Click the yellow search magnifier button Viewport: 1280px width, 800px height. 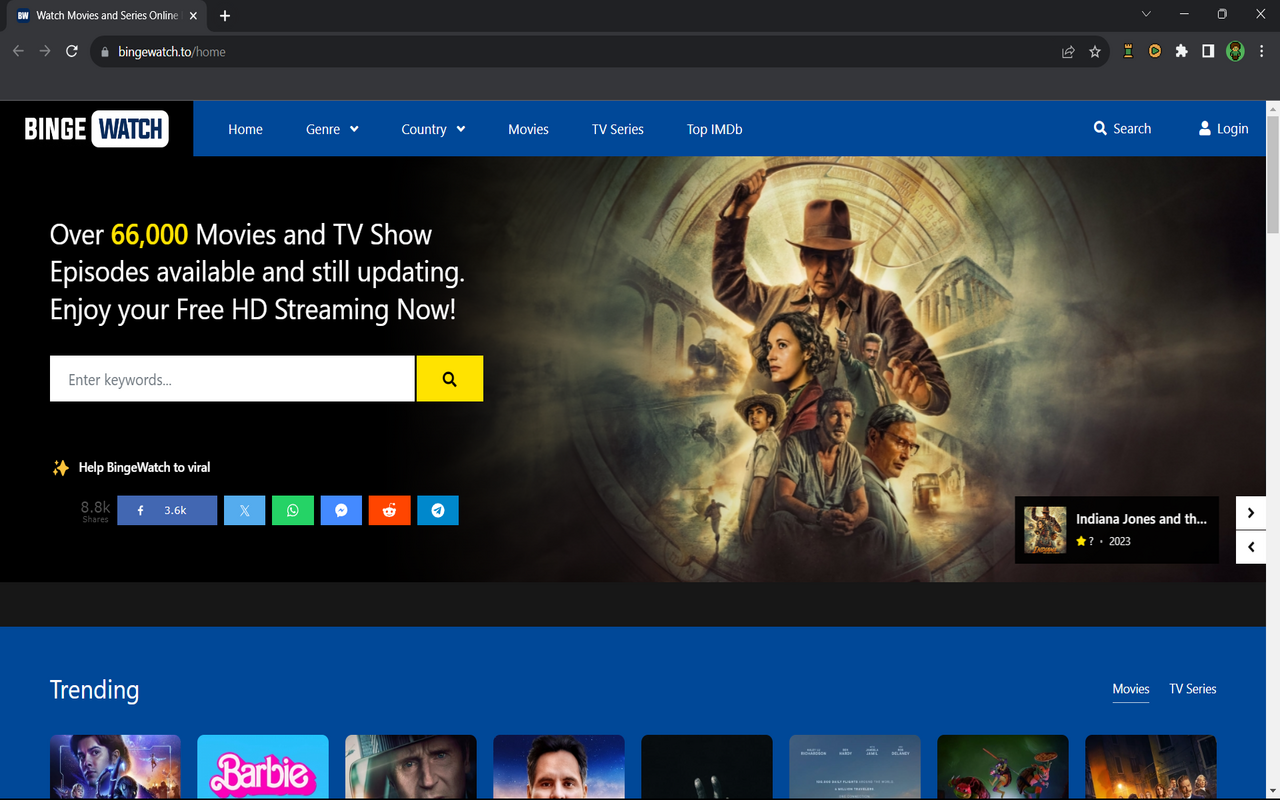(449, 379)
